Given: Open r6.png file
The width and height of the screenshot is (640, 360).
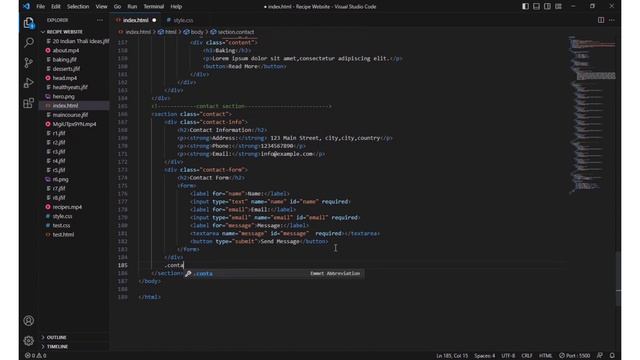Looking at the screenshot, I should 60,180.
